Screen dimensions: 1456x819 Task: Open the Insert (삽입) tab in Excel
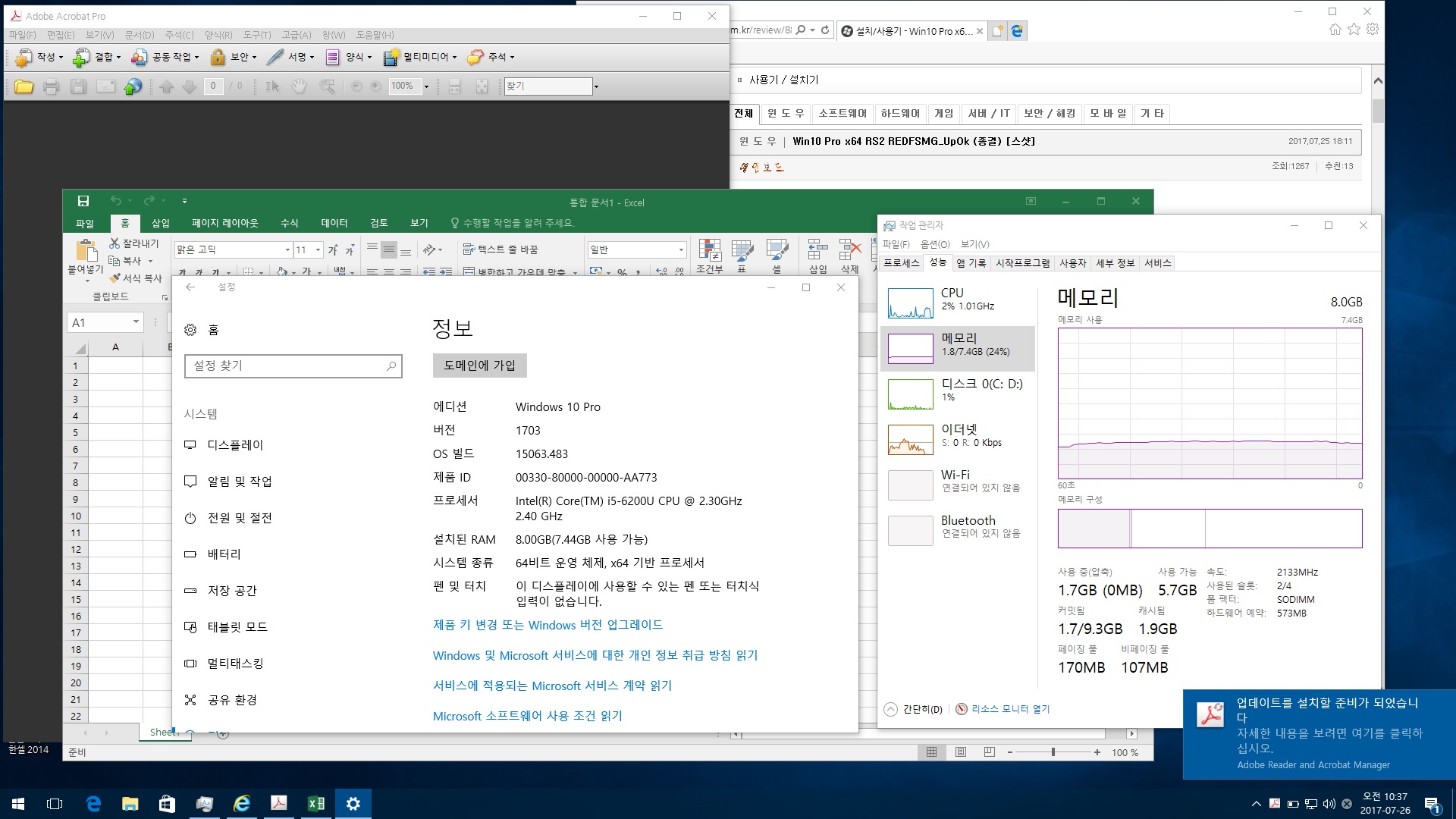tap(161, 223)
